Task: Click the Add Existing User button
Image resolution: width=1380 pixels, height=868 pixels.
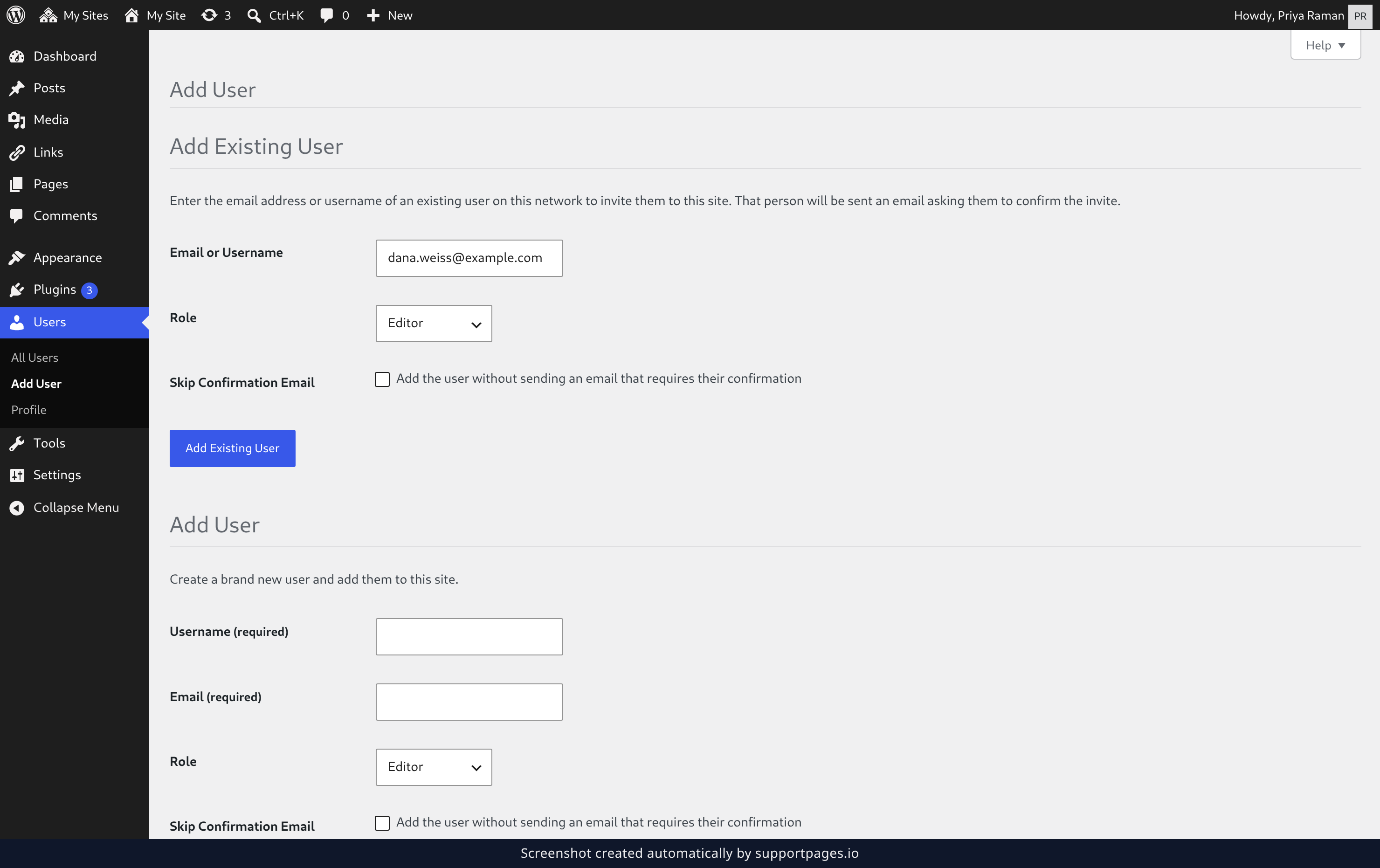Action: point(232,448)
